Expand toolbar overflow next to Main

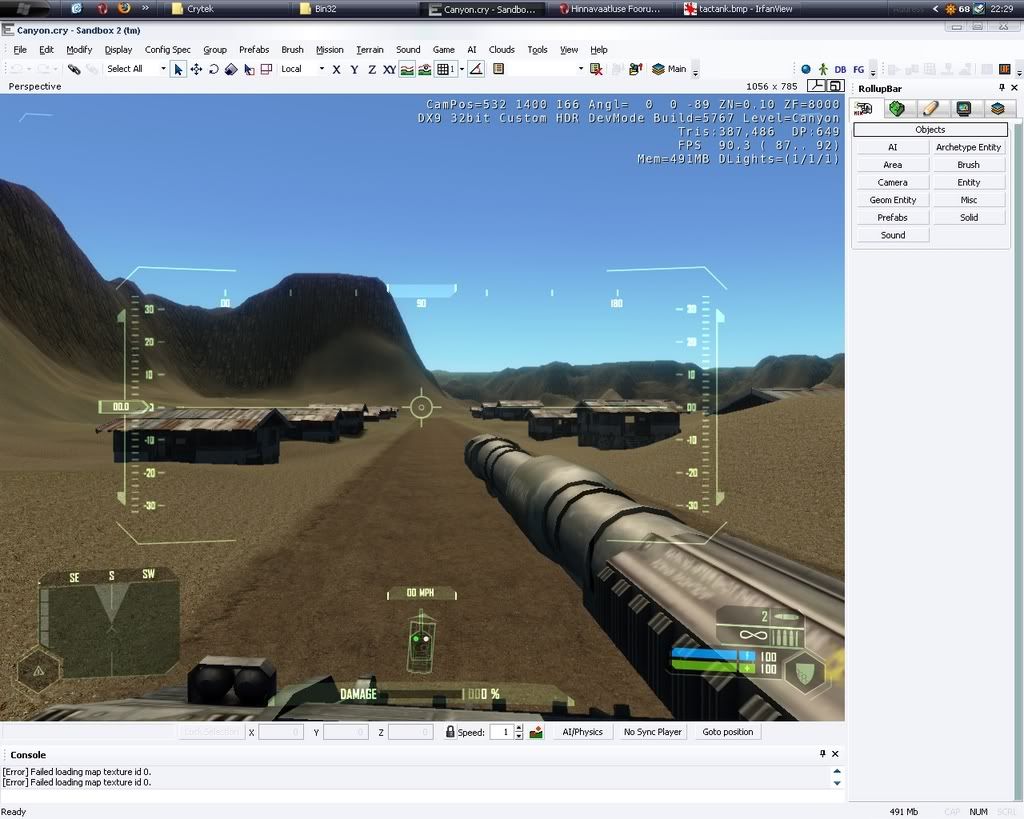[x=696, y=71]
